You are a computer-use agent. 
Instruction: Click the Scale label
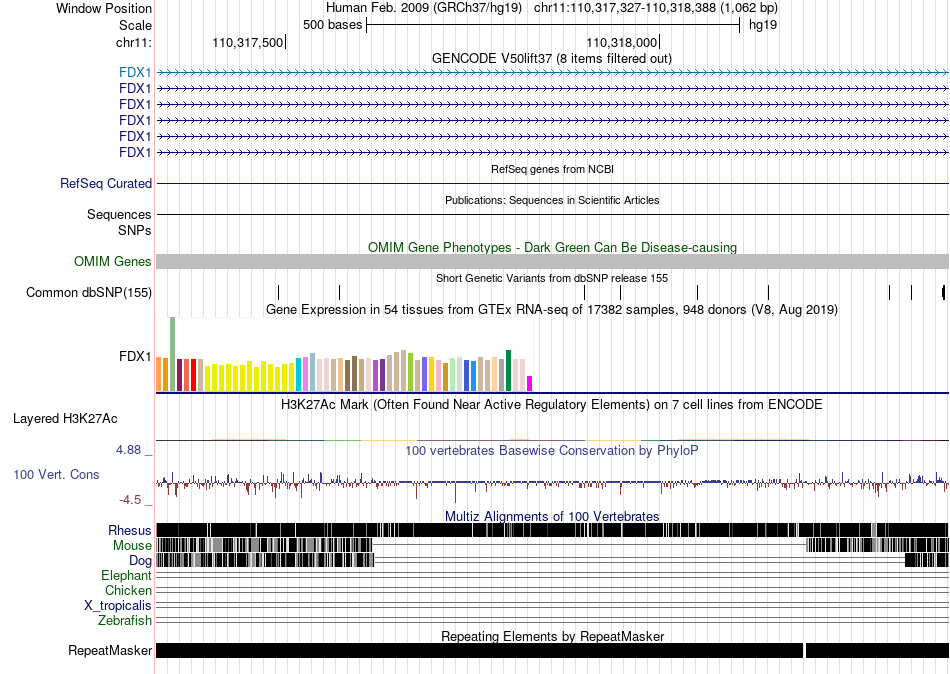(136, 25)
